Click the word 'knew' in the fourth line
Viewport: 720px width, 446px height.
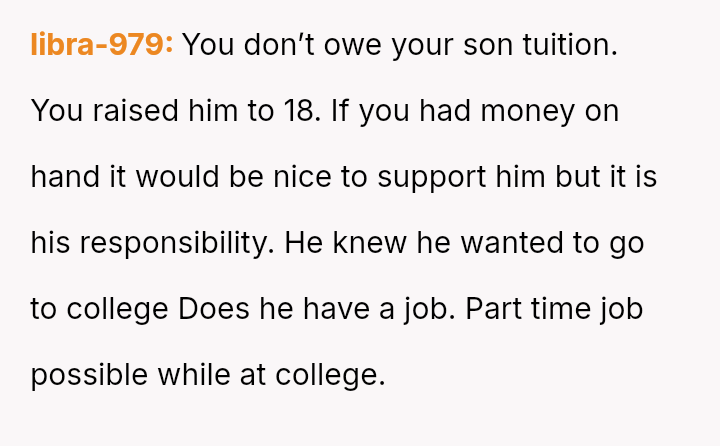click(370, 243)
